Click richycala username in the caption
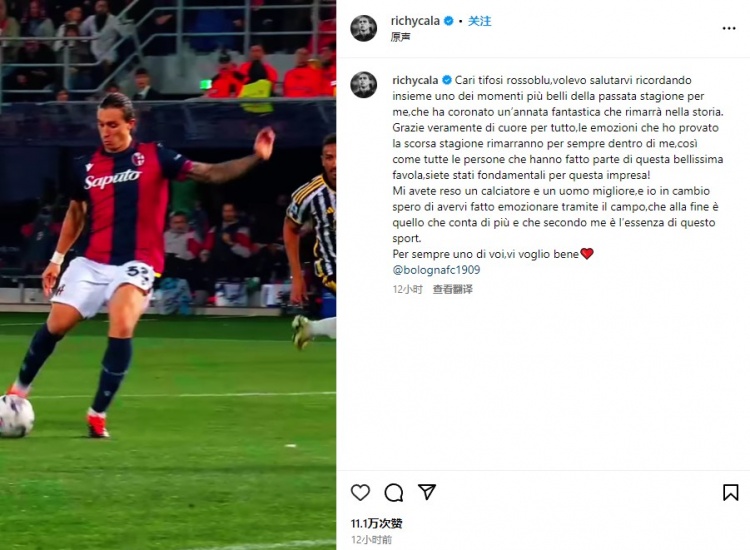 click(415, 80)
